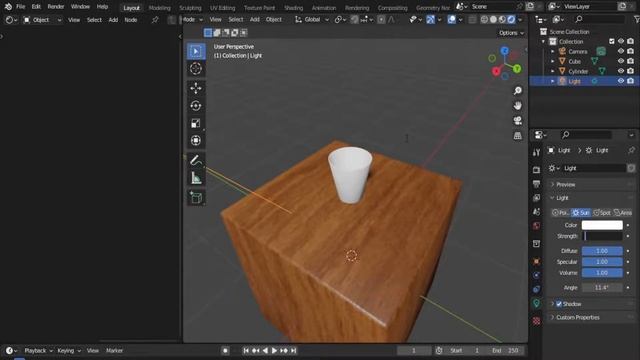The image size is (640, 360).
Task: Open the Options dropdown in viewport
Action: [x=511, y=33]
